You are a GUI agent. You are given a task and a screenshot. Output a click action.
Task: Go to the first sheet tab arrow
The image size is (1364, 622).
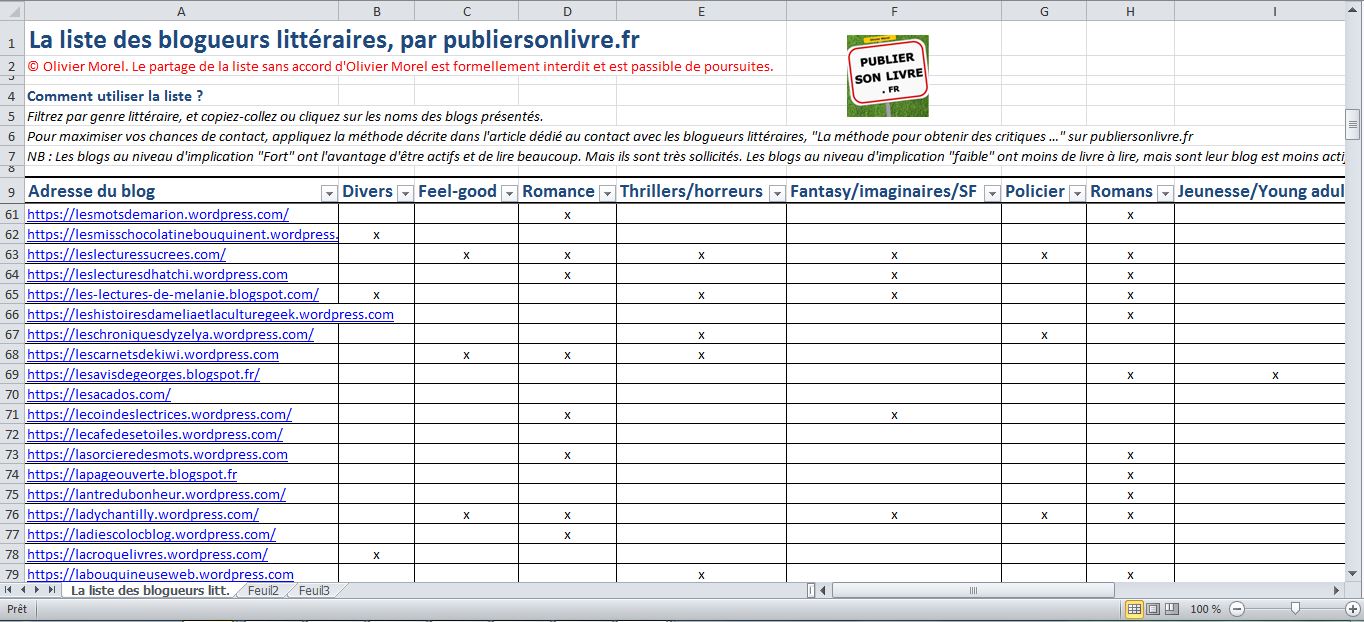click(9, 590)
